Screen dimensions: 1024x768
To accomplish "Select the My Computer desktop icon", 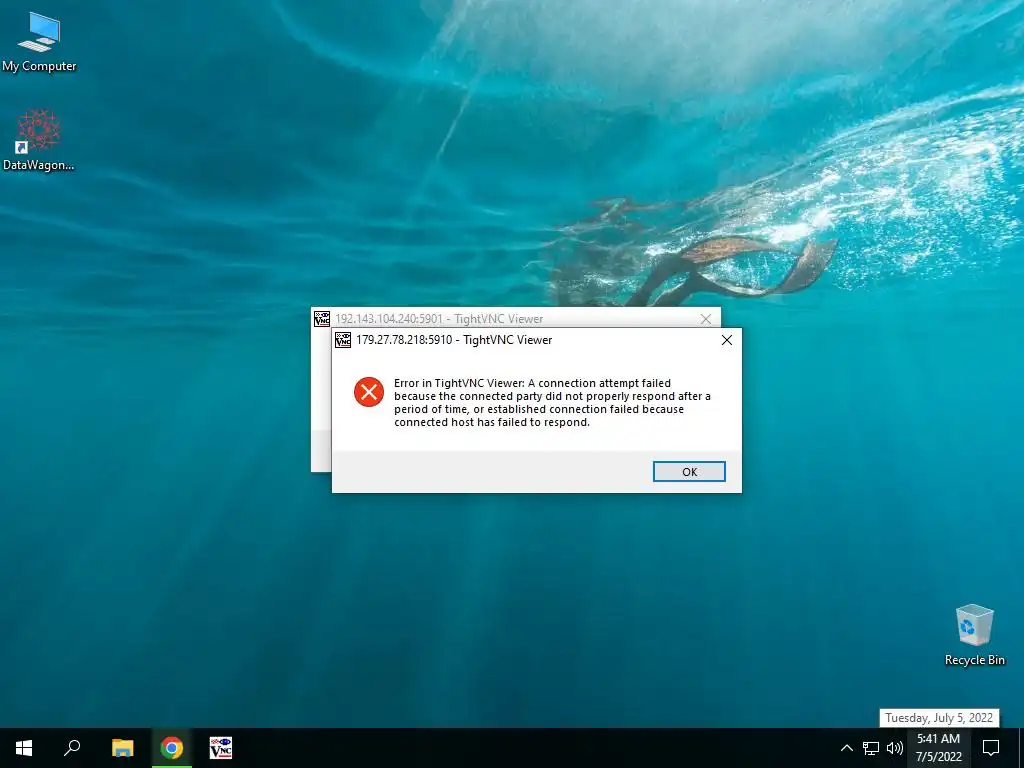I will coord(39,42).
